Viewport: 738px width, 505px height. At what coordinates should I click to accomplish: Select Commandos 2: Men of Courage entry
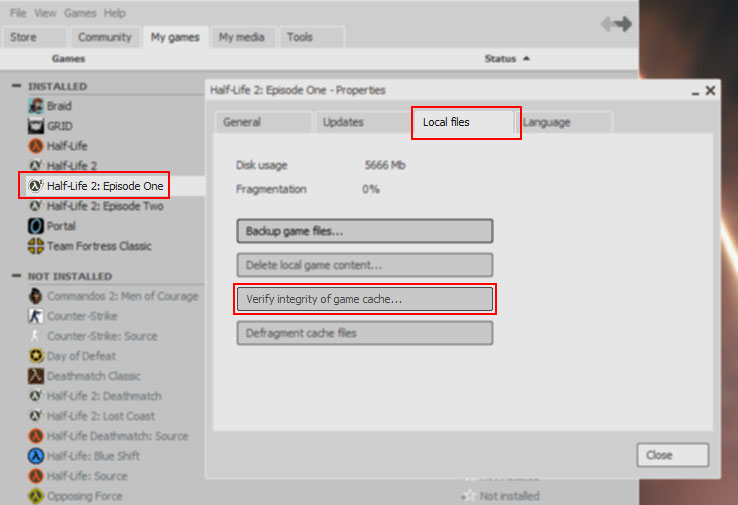click(x=122, y=296)
